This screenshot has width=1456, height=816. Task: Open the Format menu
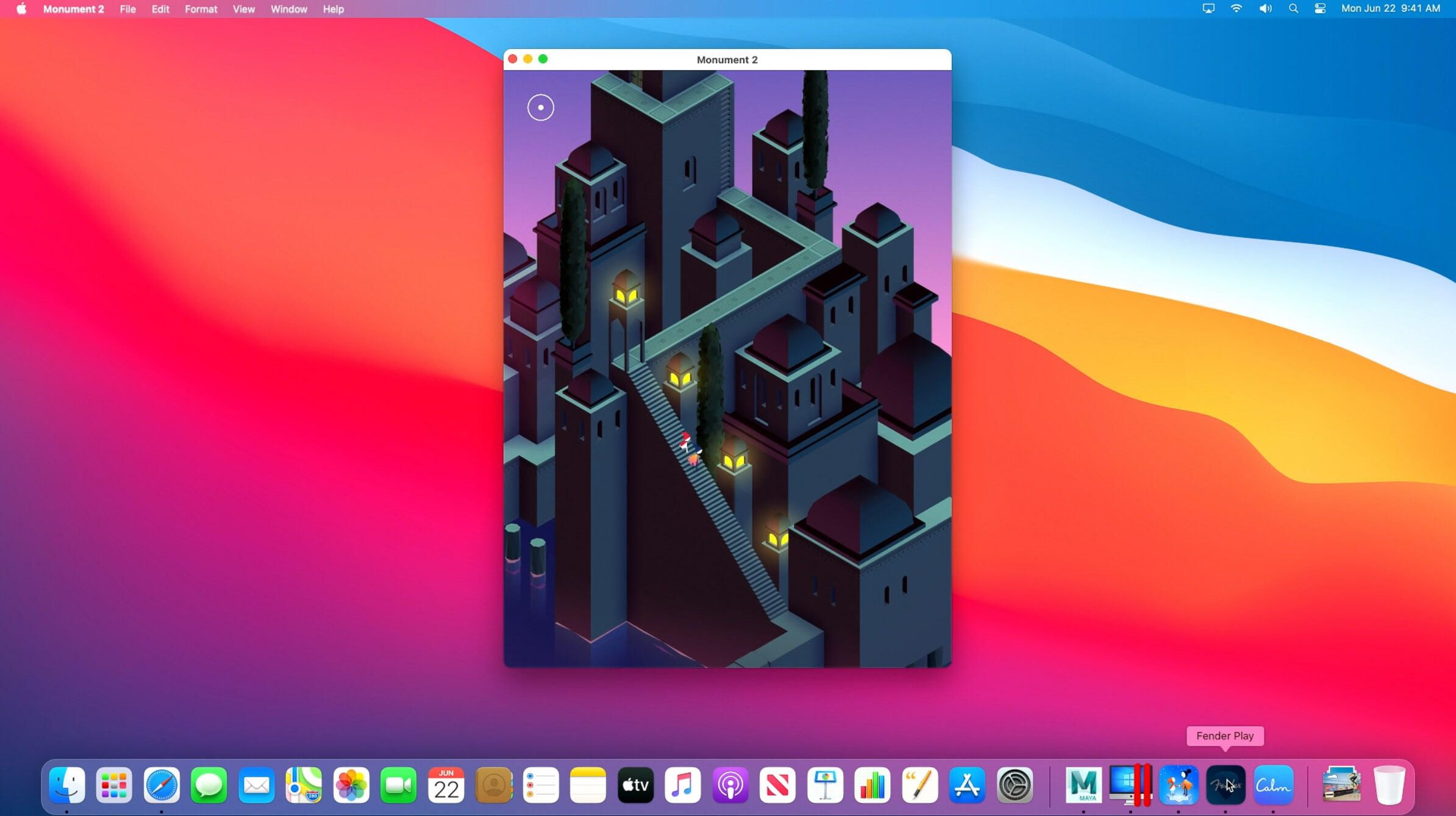point(201,9)
